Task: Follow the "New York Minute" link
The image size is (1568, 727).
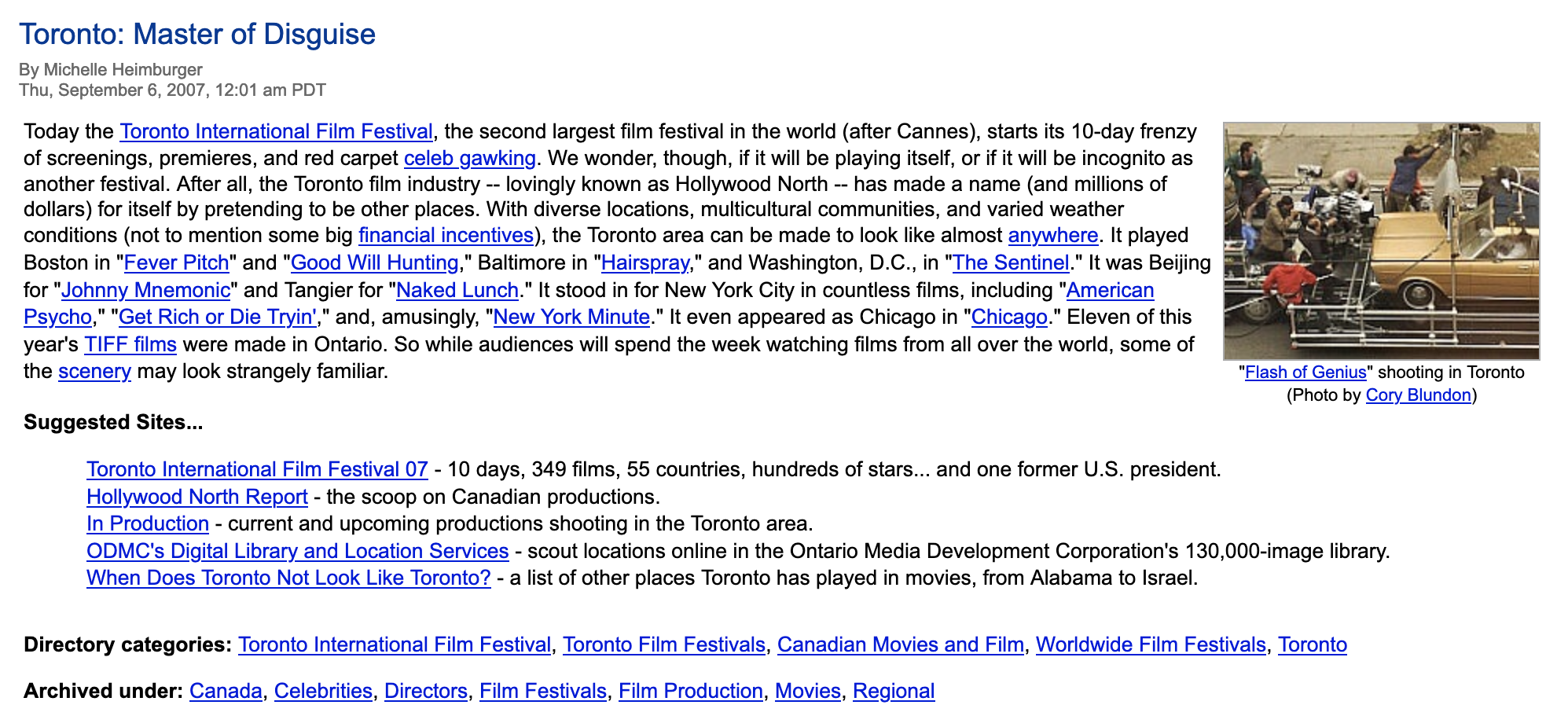Action: [x=571, y=318]
